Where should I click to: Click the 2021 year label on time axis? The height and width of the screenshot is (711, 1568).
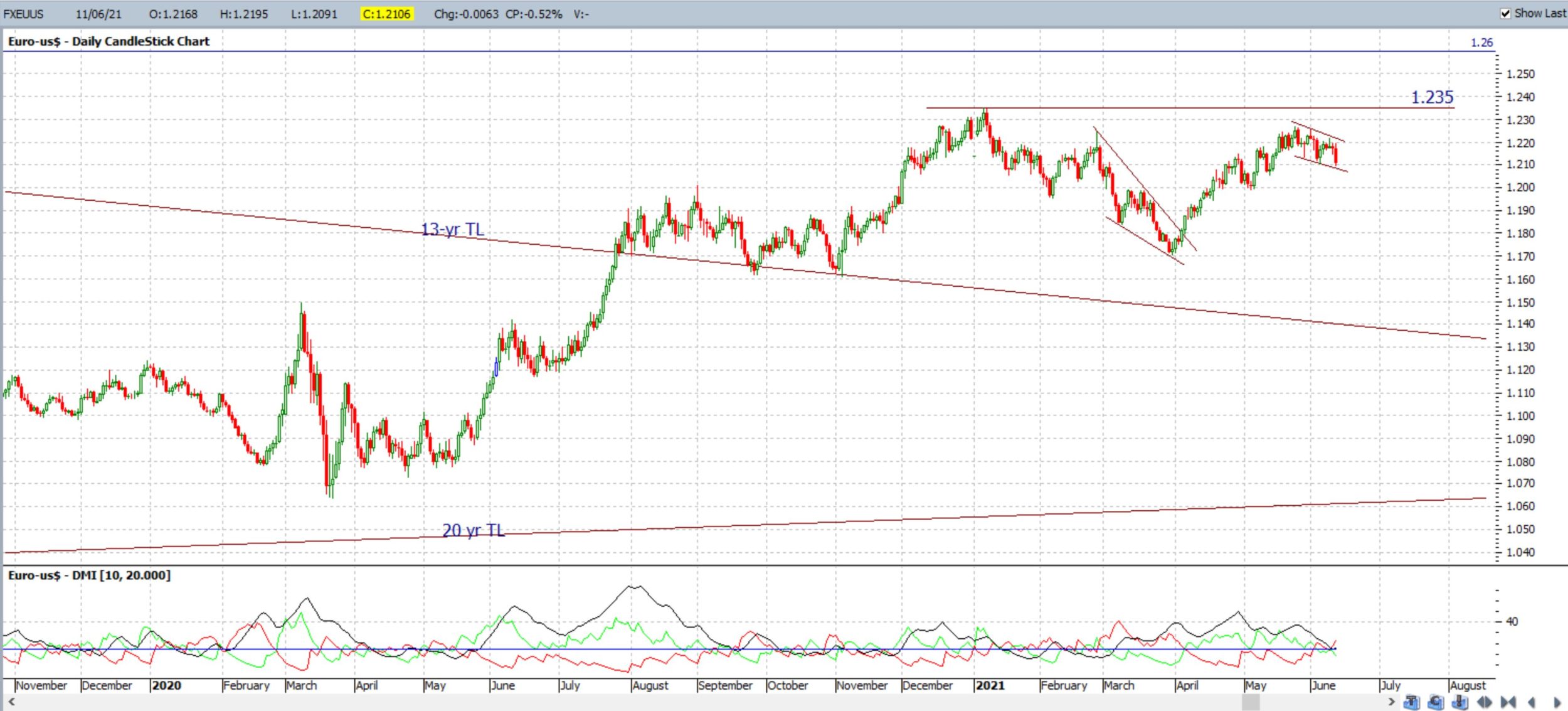tap(990, 685)
